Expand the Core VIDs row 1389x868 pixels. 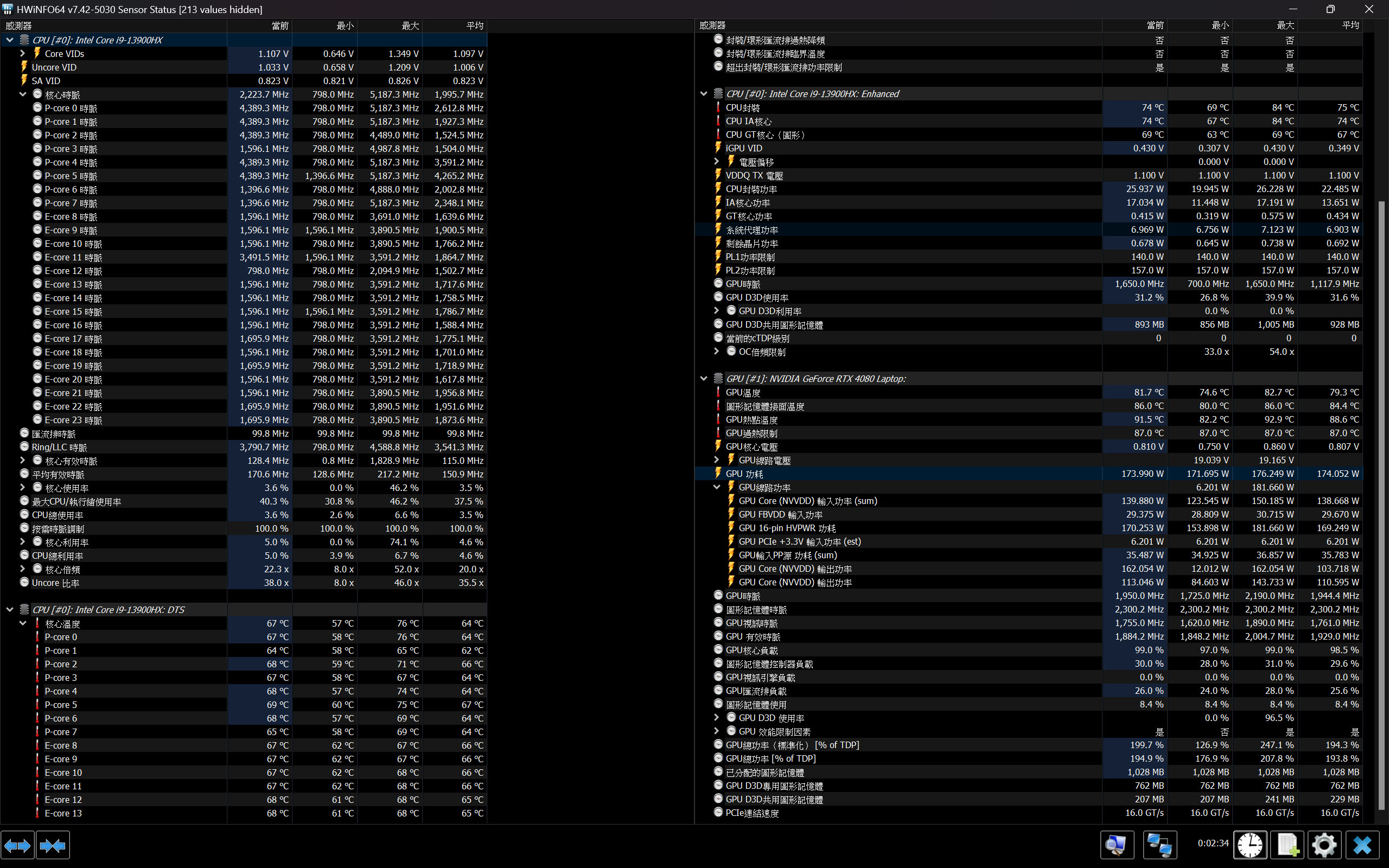(x=22, y=53)
